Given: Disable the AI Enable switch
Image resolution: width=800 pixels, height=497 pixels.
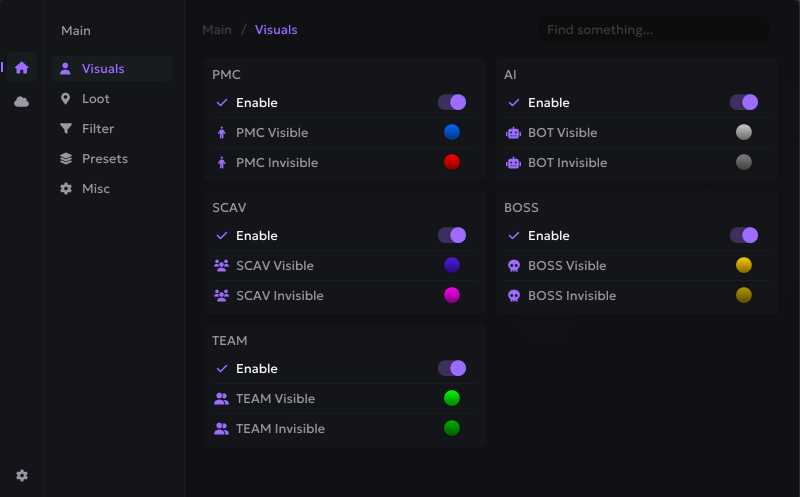Looking at the screenshot, I should (744, 102).
